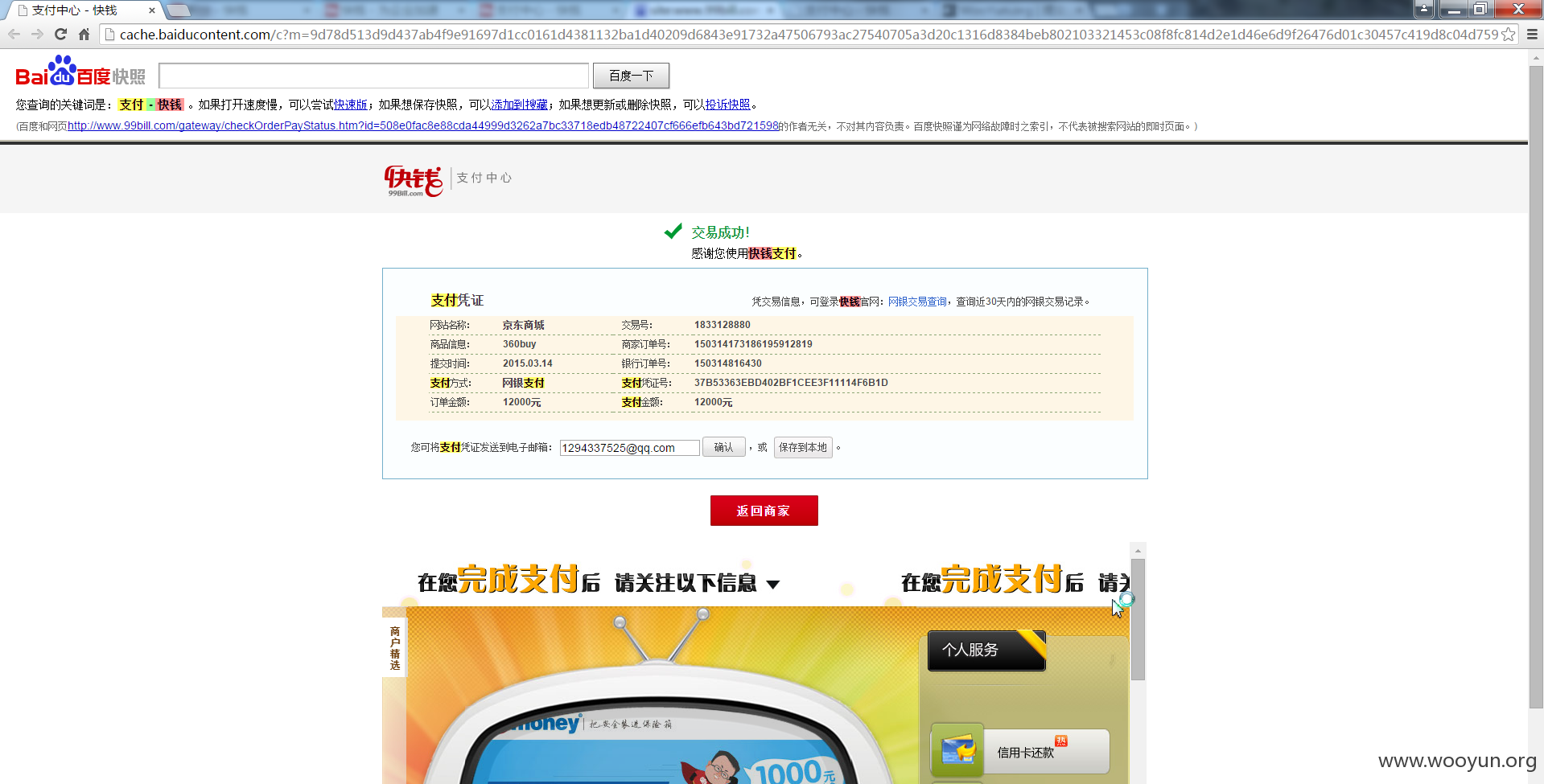Open the 投诉快照 link

(727, 105)
